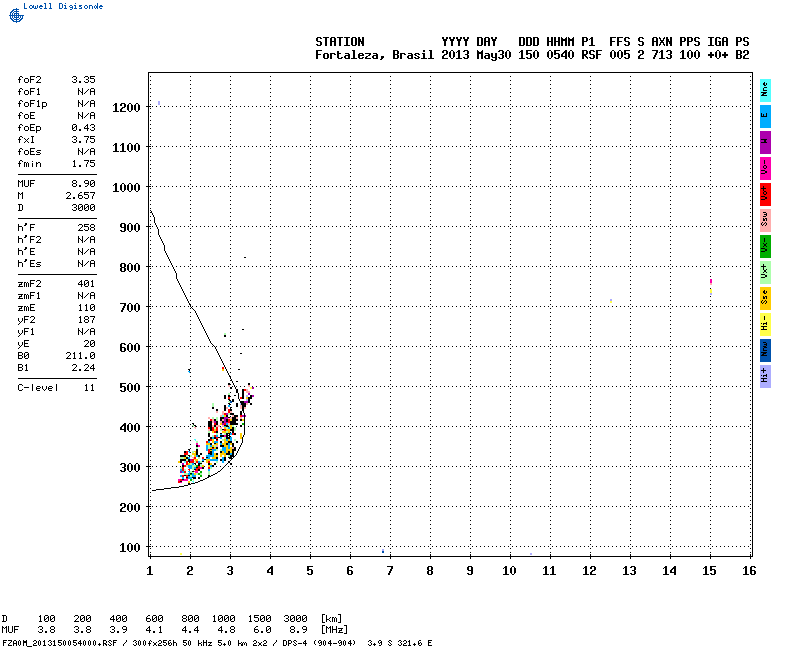Viewport: 800px width, 650px height.
Task: Click the B0 value 211.0
Action: 80,356
